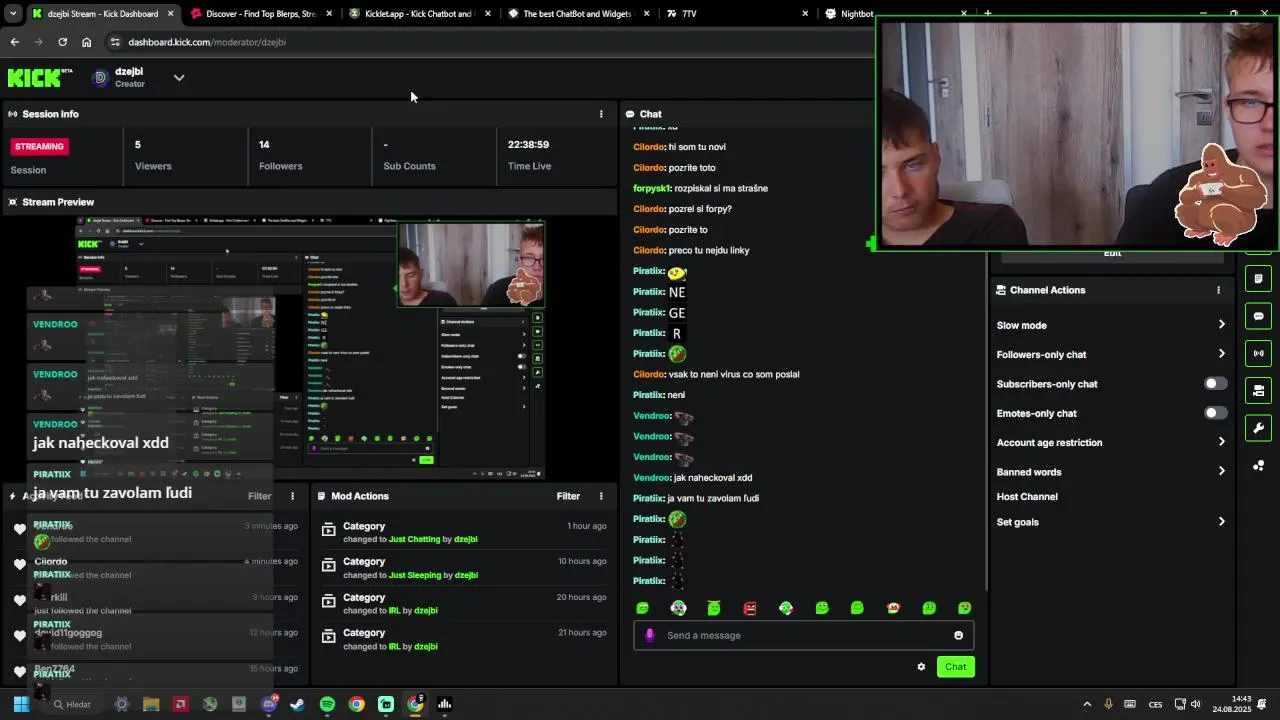The height and width of the screenshot is (720, 1280).
Task: Go back in browser history
Action: point(14,42)
